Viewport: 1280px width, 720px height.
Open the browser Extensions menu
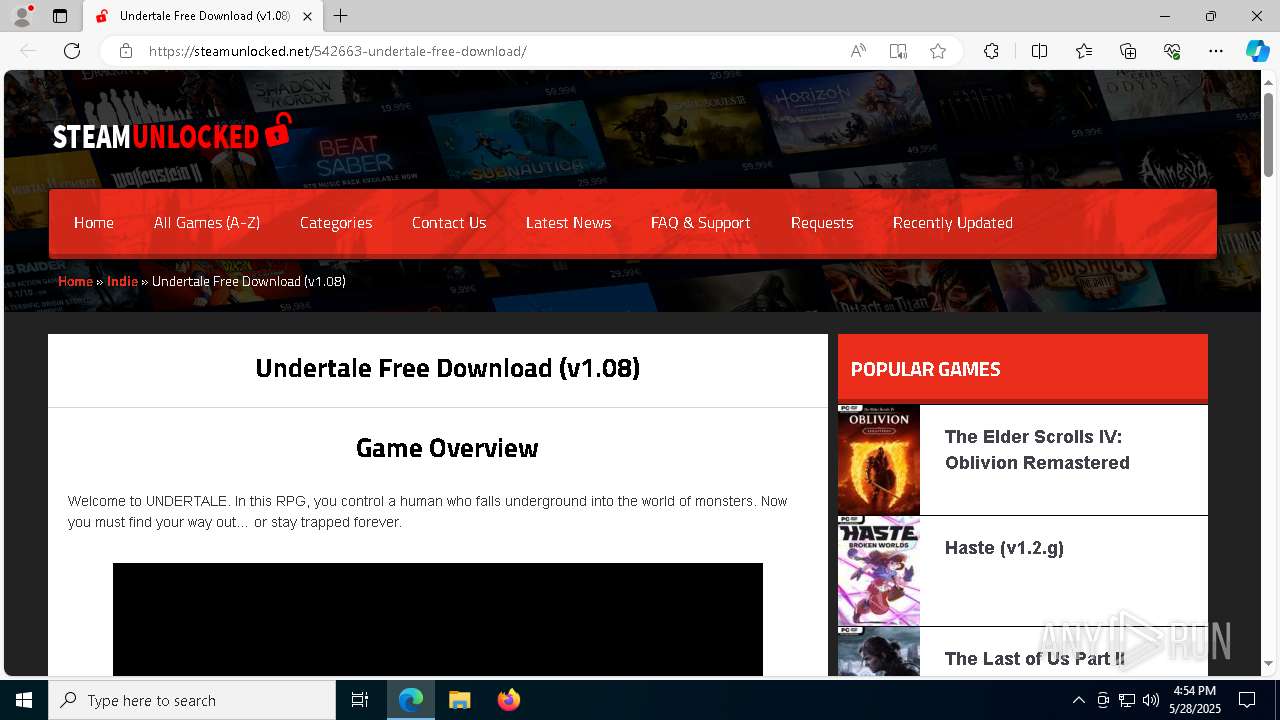[x=991, y=51]
